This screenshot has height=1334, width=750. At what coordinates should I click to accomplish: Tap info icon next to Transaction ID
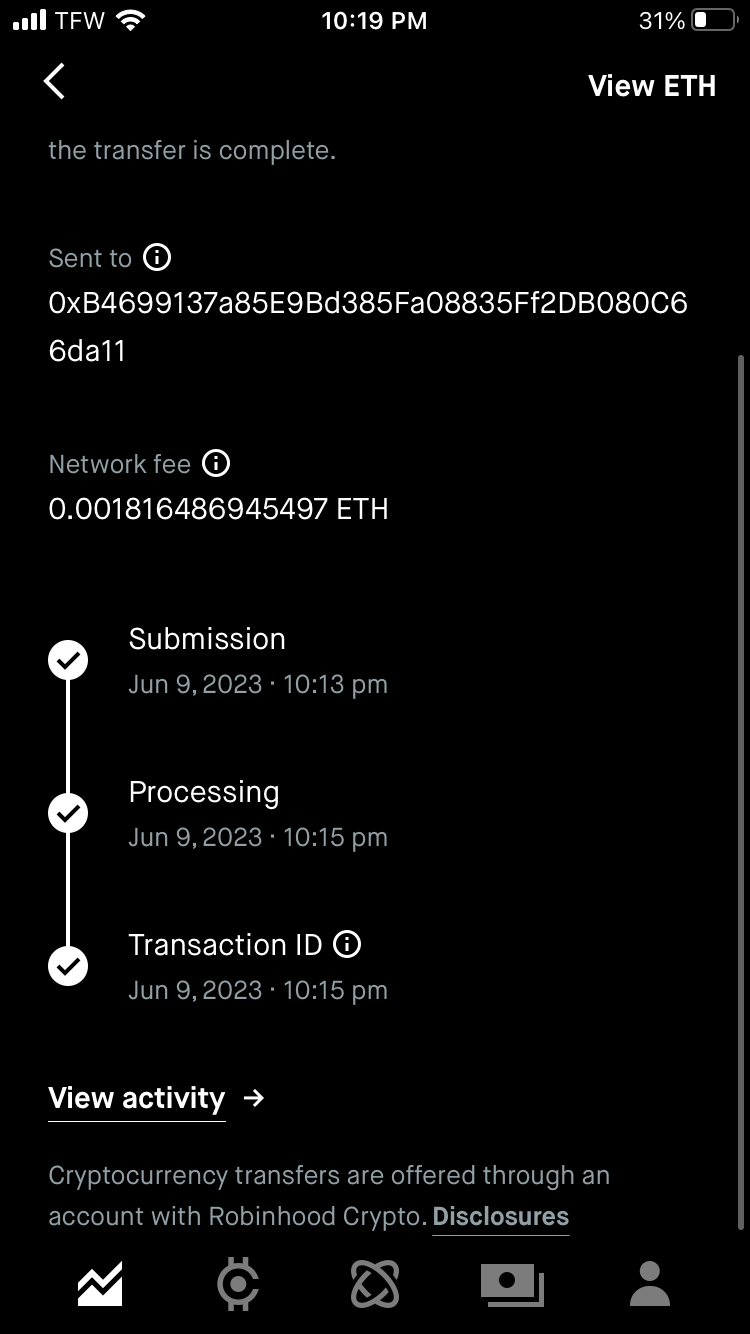pos(347,944)
